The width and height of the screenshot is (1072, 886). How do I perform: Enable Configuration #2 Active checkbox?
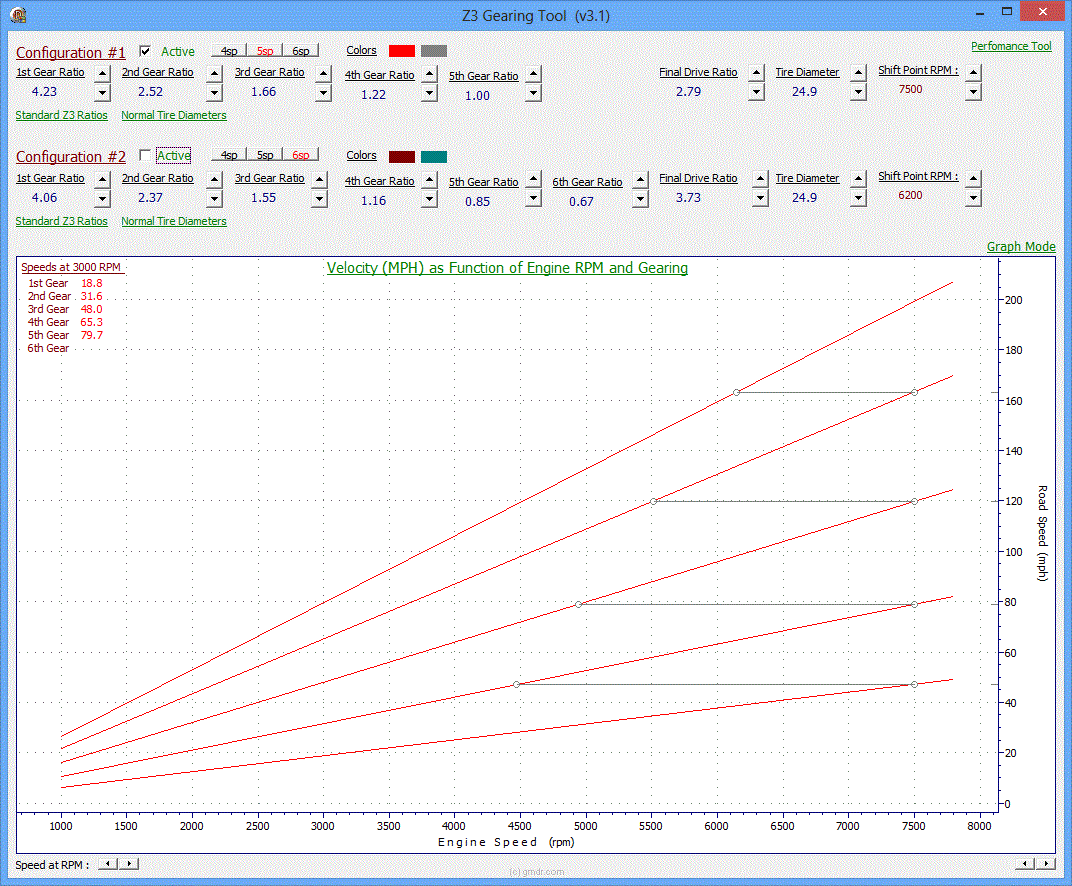pyautogui.click(x=145, y=156)
